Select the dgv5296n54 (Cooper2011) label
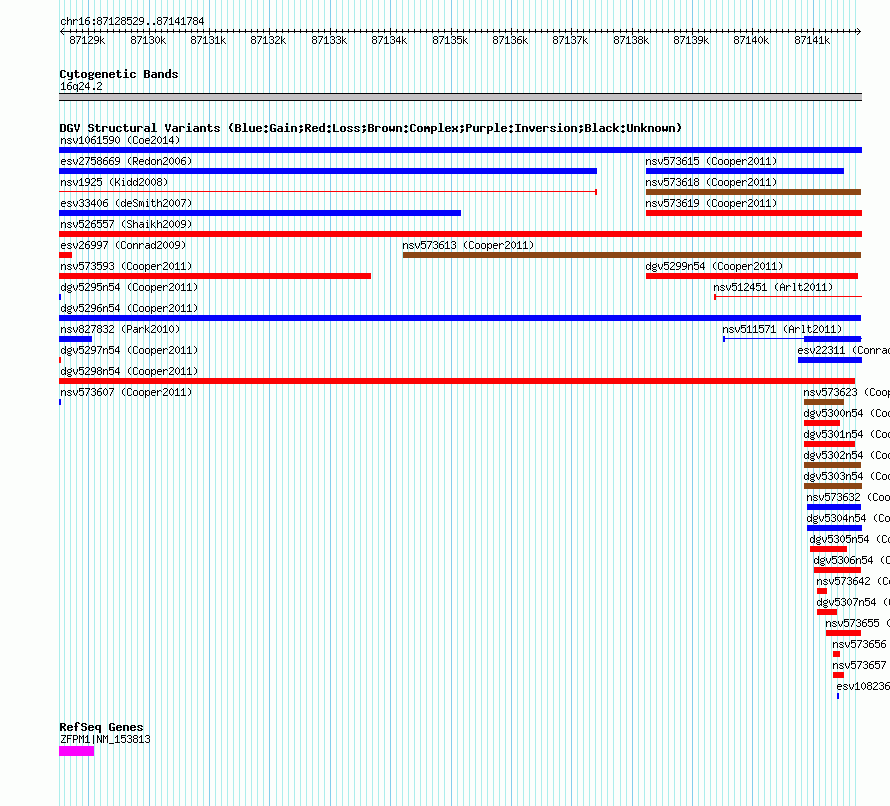 point(129,308)
